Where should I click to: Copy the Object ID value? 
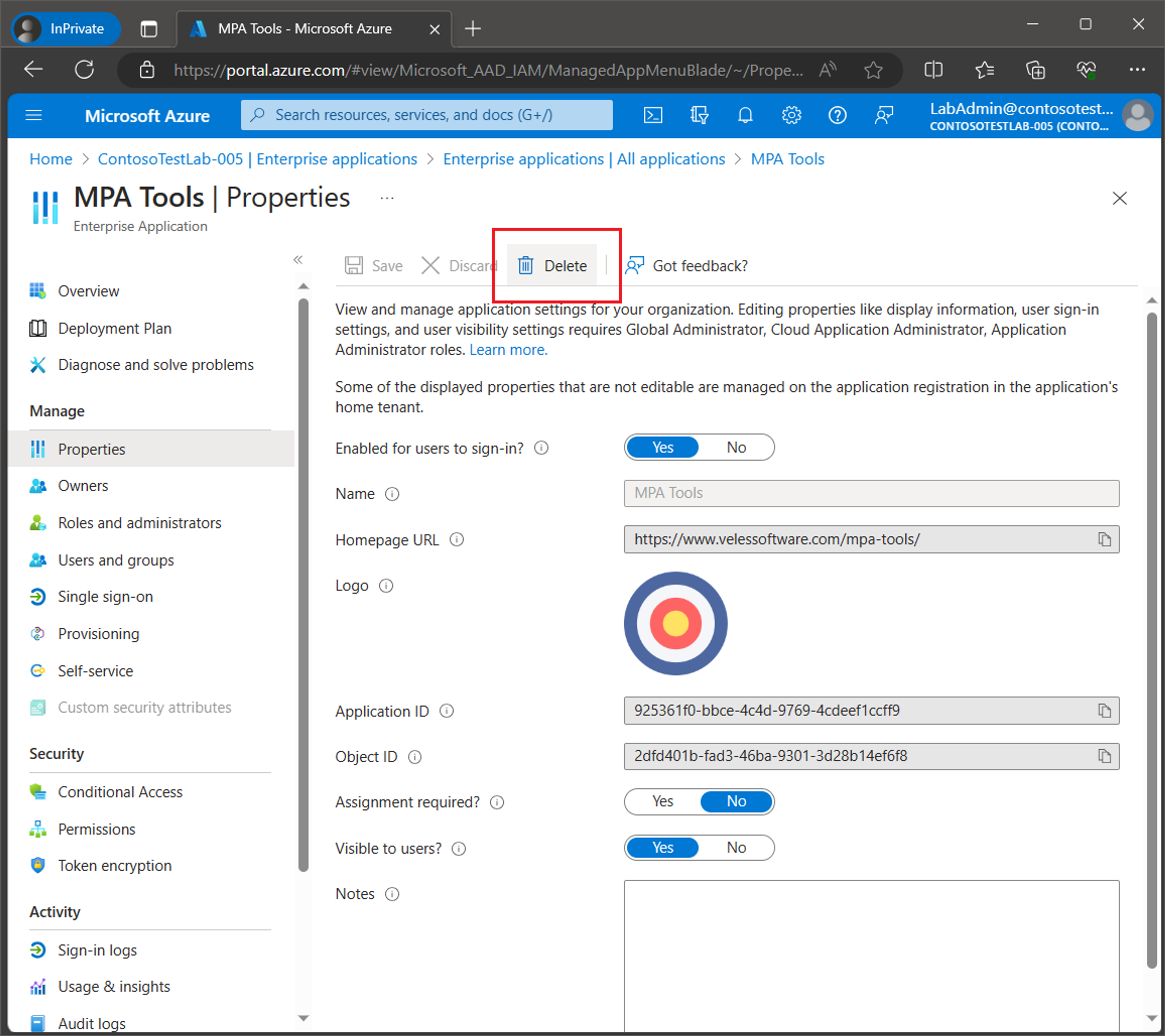point(1105,756)
